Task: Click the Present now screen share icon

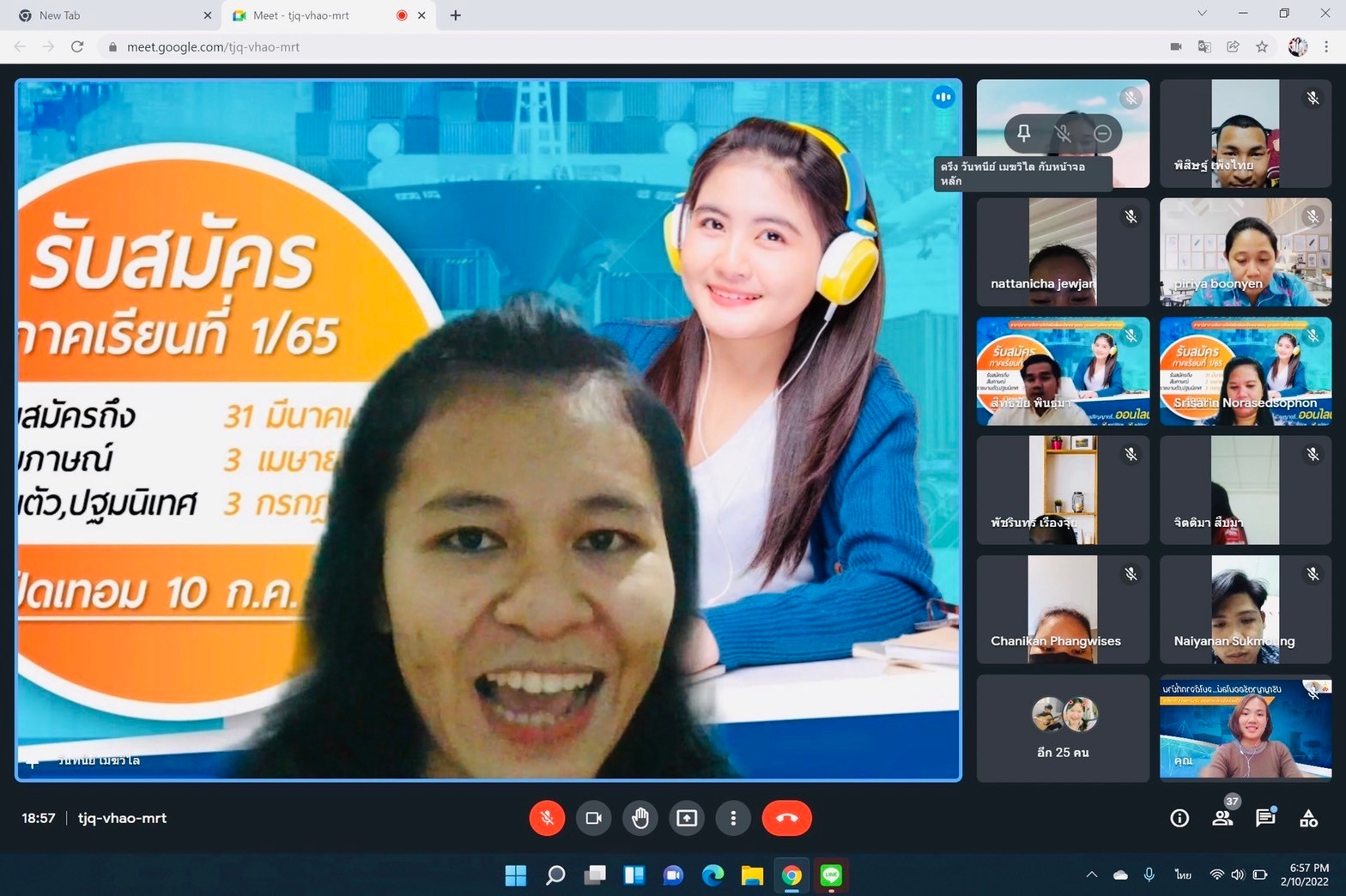Action: tap(687, 818)
